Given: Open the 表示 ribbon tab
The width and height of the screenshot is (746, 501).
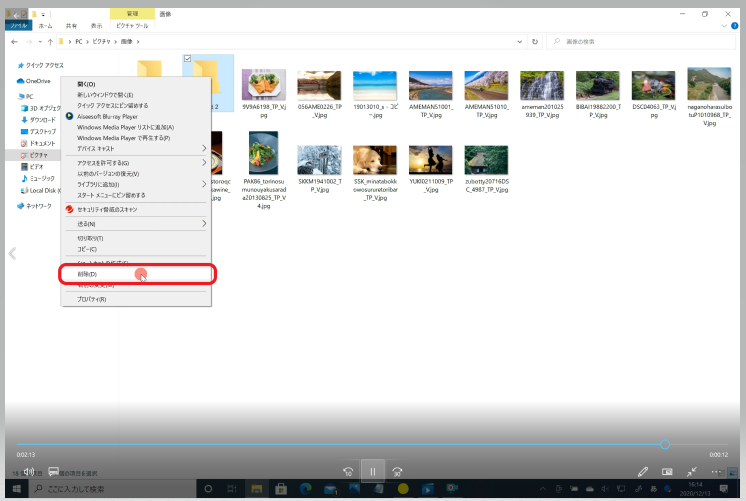Looking at the screenshot, I should click(x=96, y=27).
